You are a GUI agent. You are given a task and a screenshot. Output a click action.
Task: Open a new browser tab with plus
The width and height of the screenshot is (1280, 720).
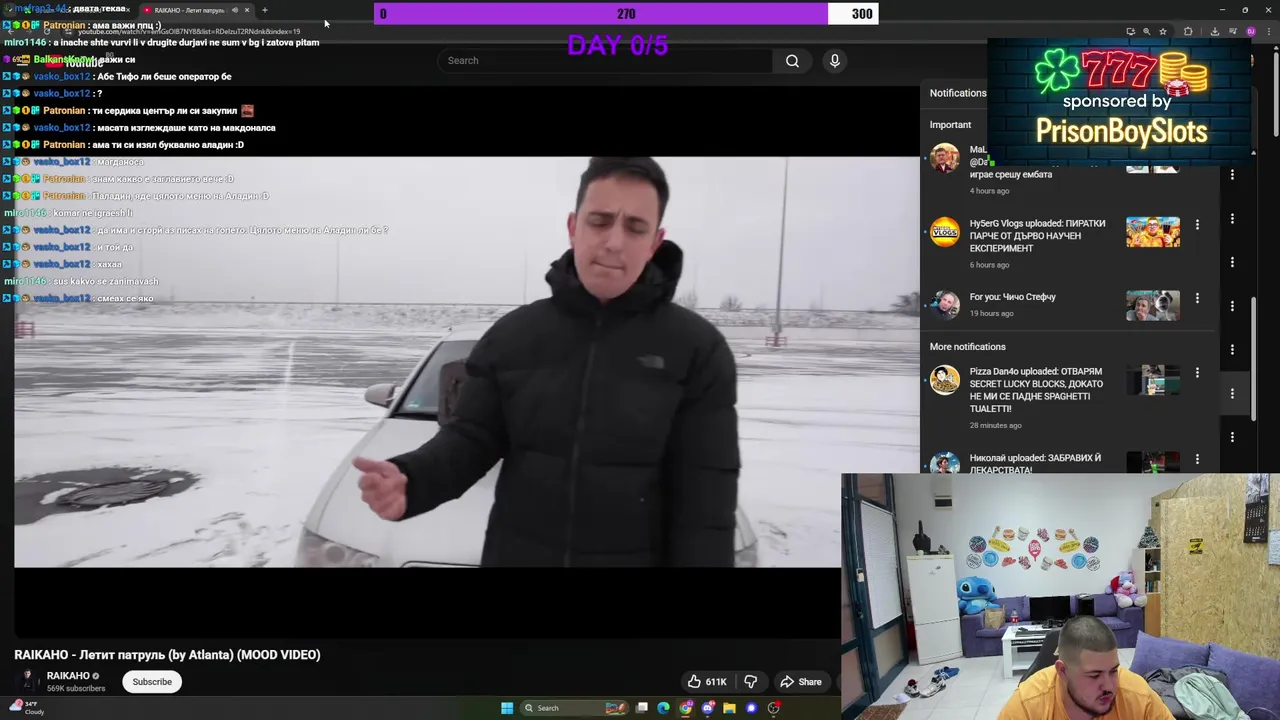[264, 10]
